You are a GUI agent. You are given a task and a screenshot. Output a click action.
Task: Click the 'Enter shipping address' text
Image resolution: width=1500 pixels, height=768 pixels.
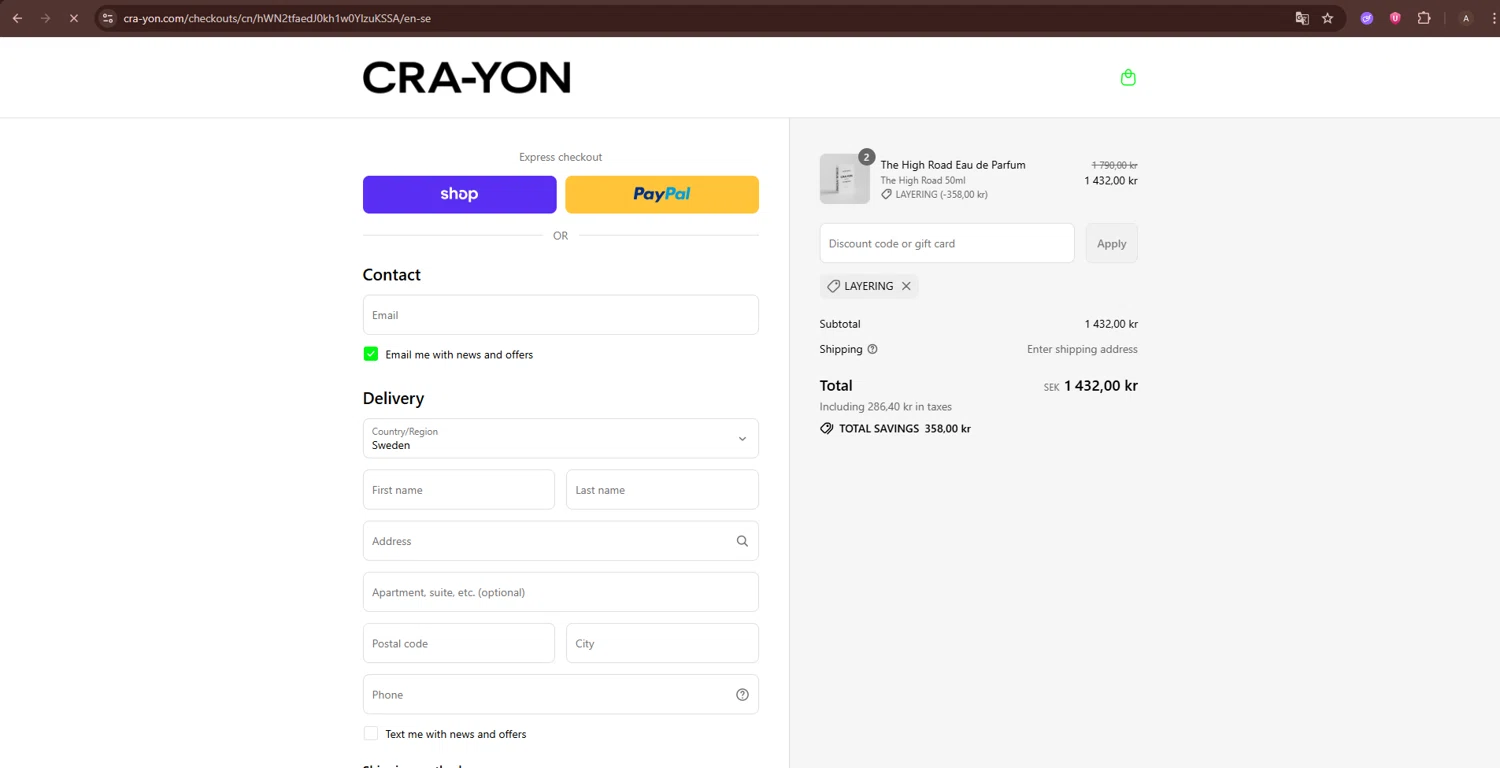1082,349
